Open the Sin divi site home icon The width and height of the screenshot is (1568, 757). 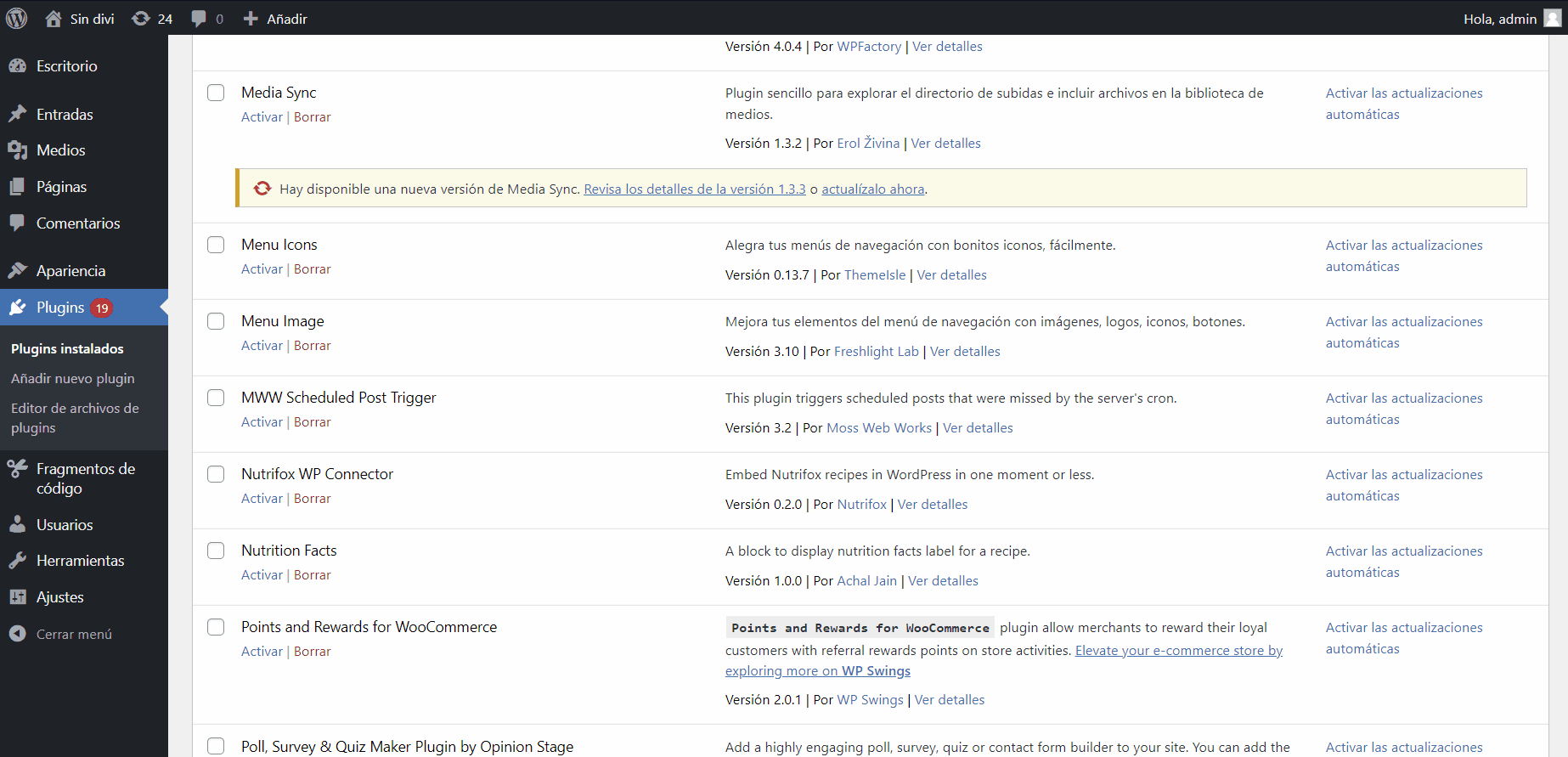click(54, 19)
